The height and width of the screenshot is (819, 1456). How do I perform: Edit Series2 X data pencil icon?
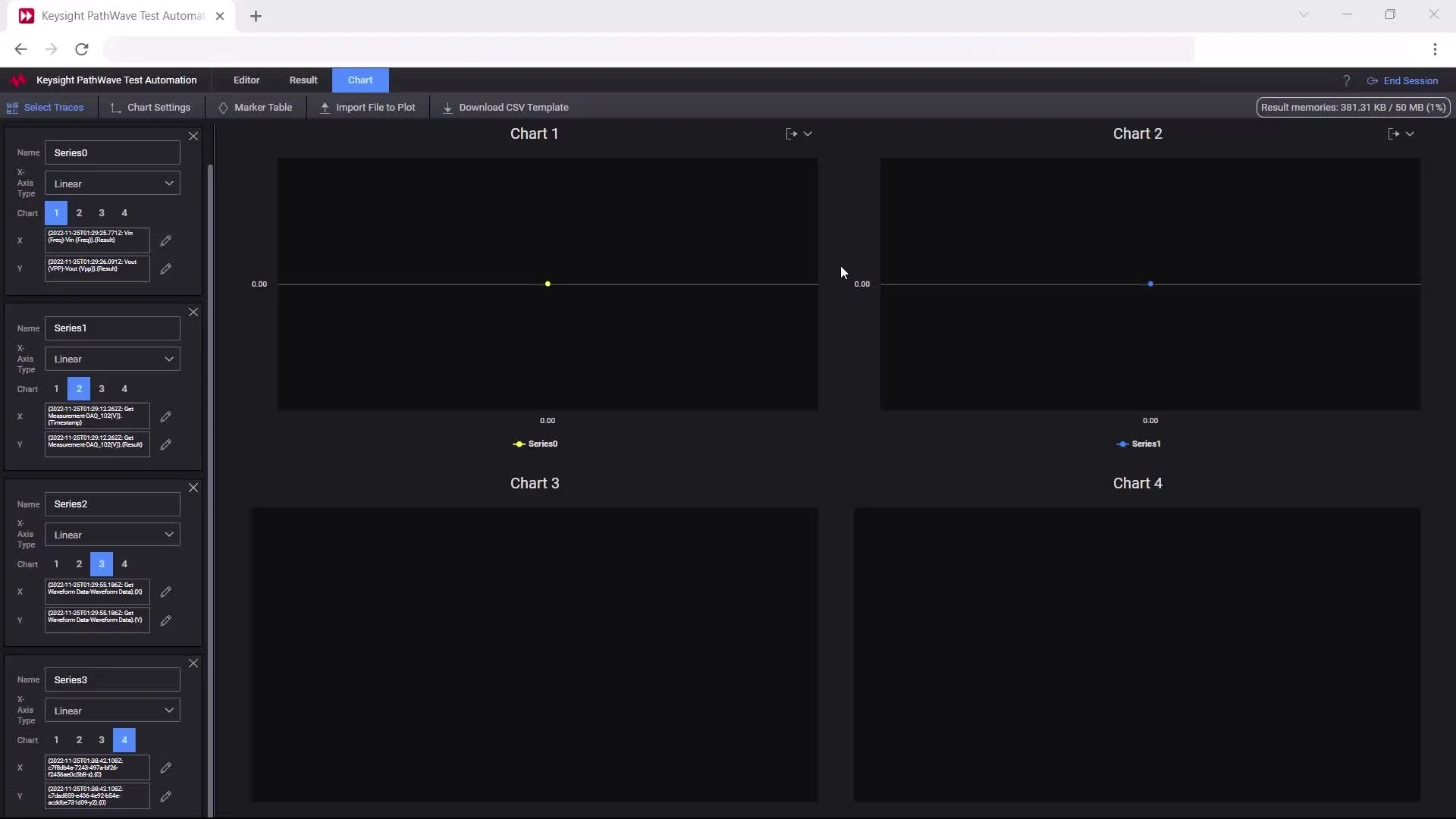click(x=166, y=591)
